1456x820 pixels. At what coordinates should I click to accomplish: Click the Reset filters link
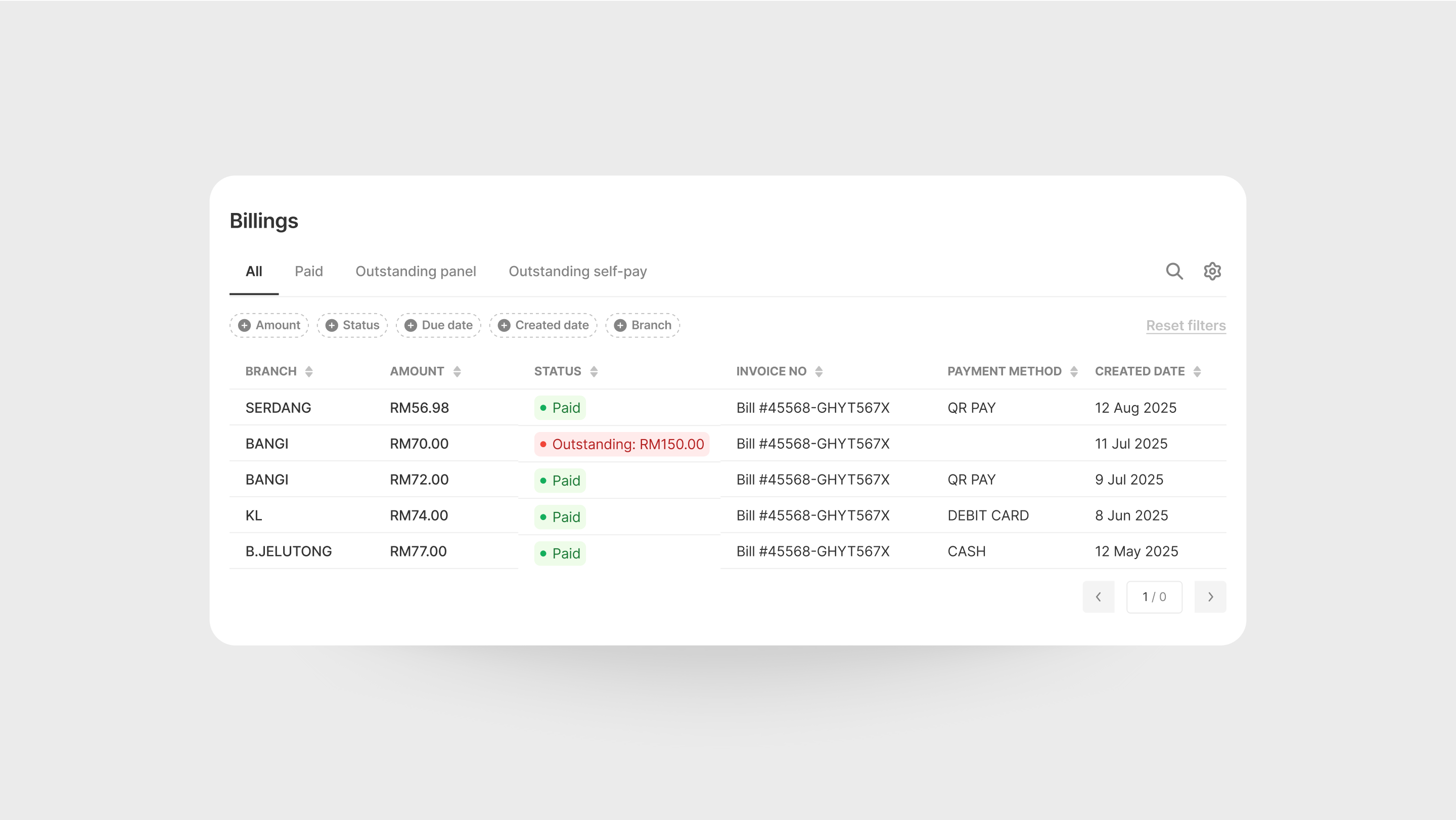[1186, 326]
